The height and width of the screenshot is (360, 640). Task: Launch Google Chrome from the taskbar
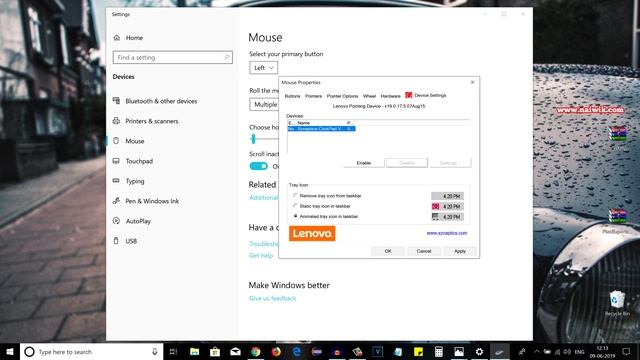256,351
